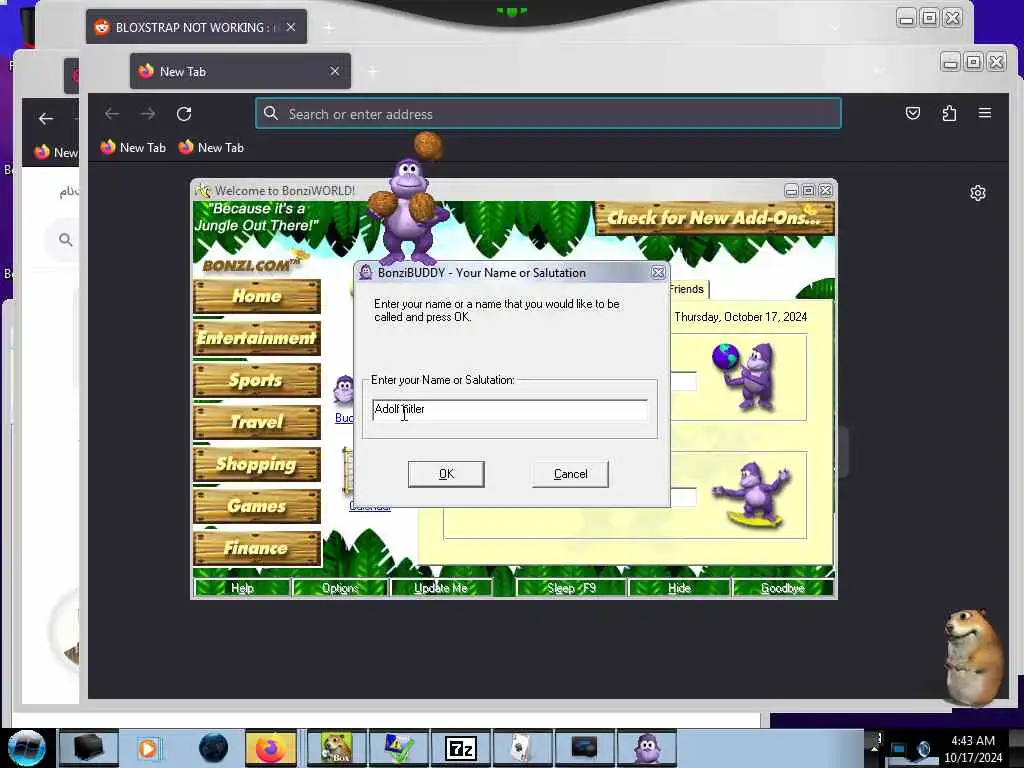Click the hamster desktop character
Image resolution: width=1024 pixels, height=768 pixels.
(976, 657)
